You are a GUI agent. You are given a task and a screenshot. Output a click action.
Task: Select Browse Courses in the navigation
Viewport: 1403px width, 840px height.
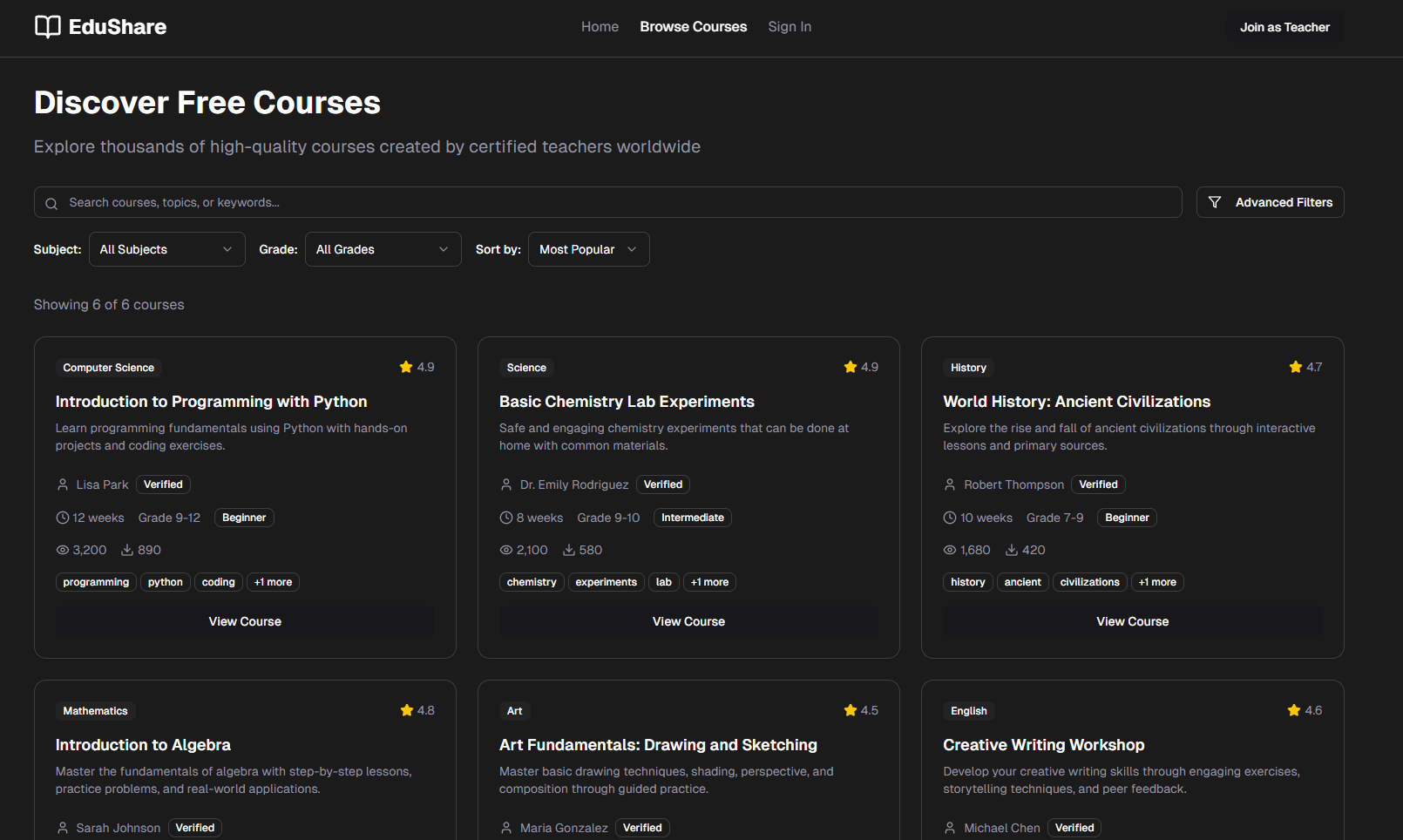coord(694,27)
